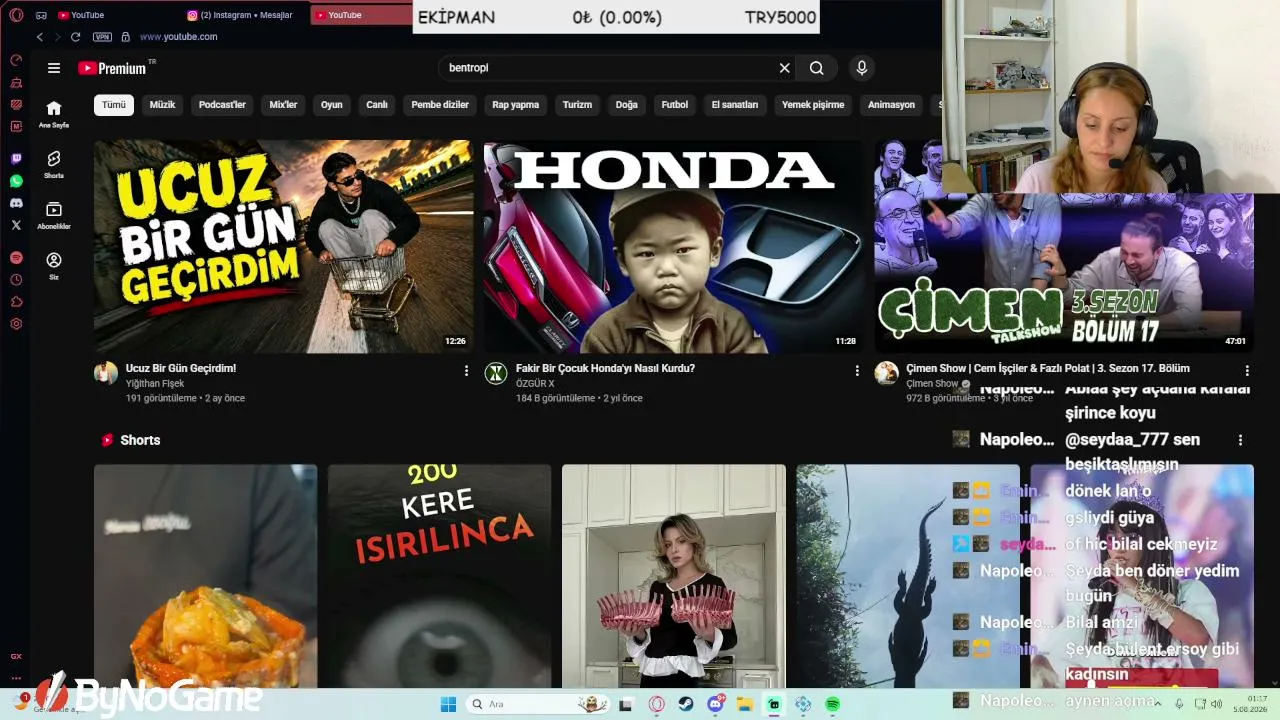Select the Müzik filter chip
The width and height of the screenshot is (1280, 720).
pyautogui.click(x=162, y=105)
